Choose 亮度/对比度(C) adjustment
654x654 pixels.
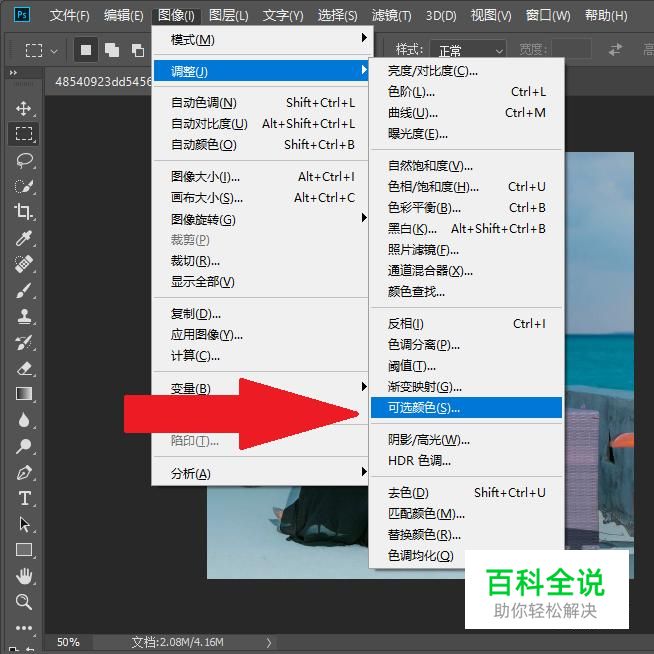click(466, 70)
